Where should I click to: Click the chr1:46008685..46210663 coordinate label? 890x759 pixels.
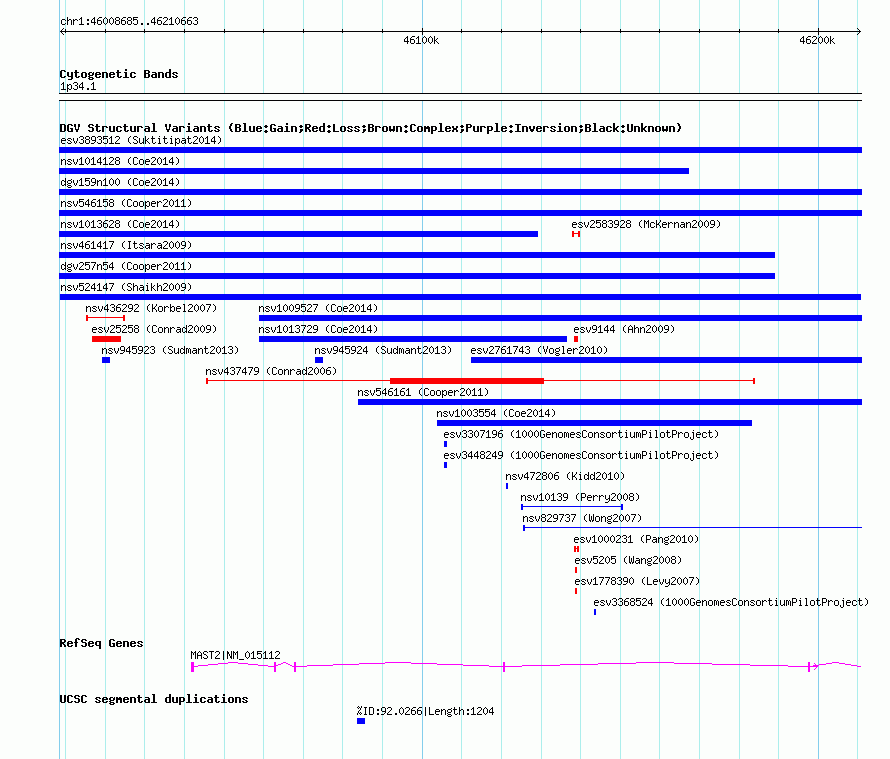(129, 21)
